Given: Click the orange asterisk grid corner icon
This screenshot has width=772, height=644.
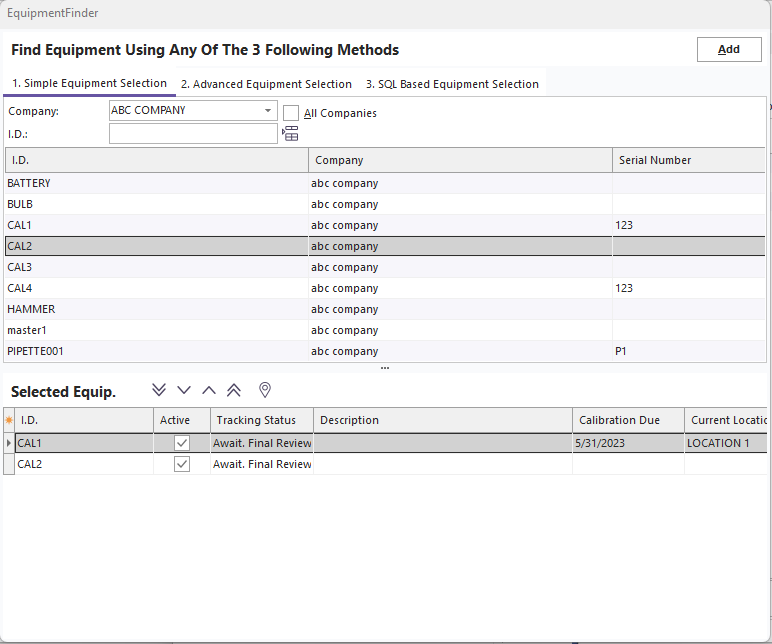Looking at the screenshot, I should (x=9, y=421).
